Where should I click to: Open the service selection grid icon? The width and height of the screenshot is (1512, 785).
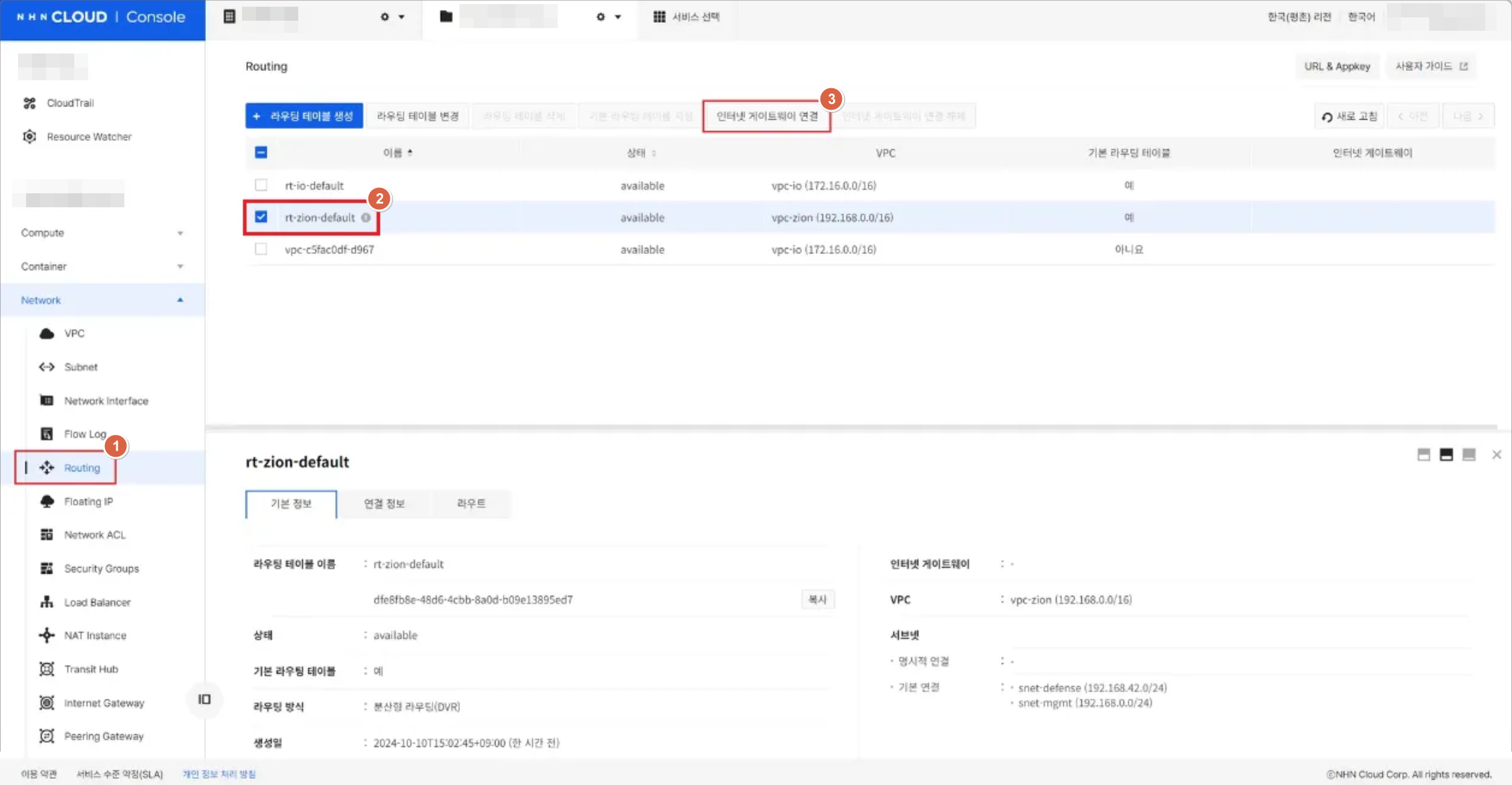coord(659,17)
